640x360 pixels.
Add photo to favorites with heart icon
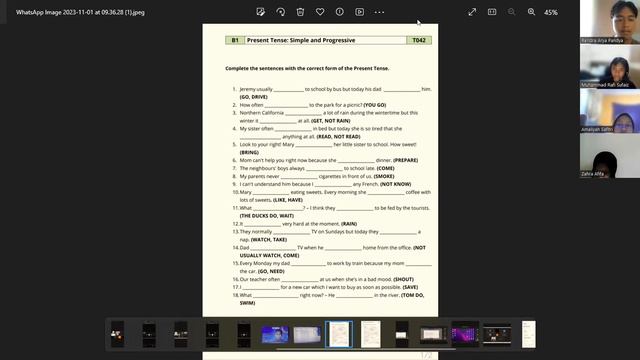coord(320,12)
